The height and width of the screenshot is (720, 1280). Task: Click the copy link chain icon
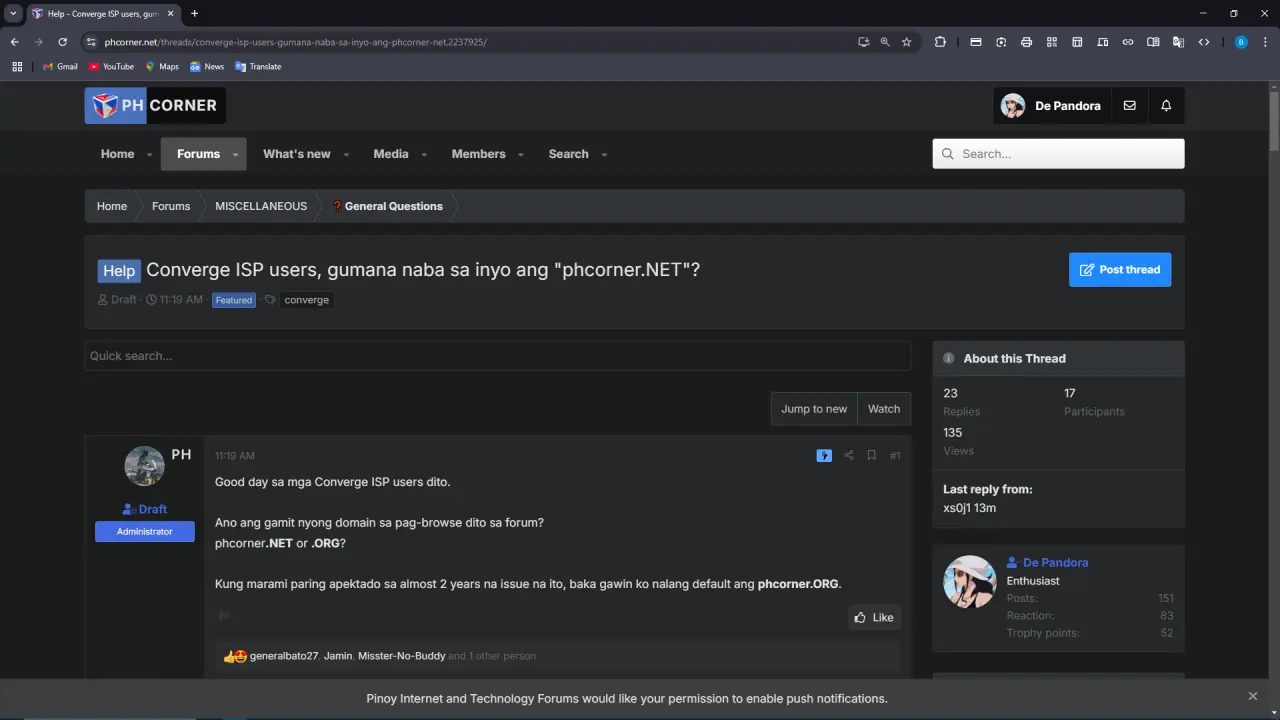click(1128, 42)
